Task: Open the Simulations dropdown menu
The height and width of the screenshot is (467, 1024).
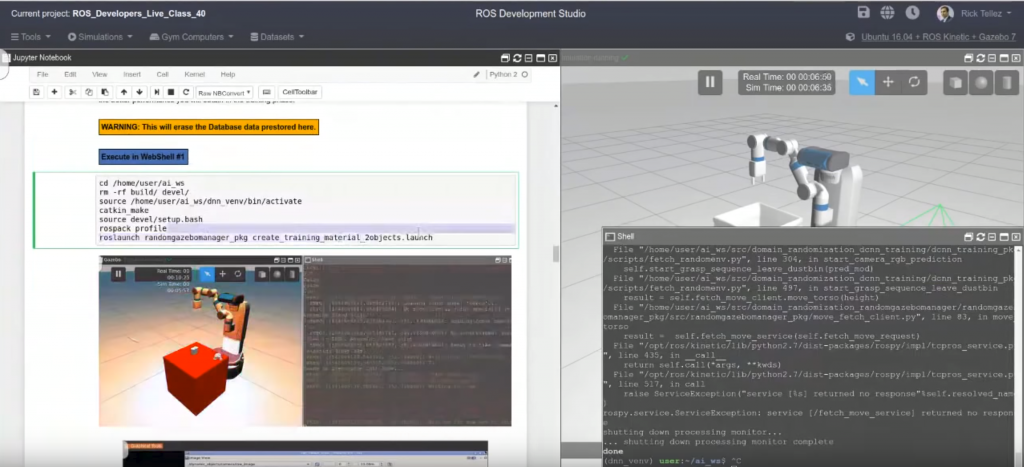Action: (x=100, y=37)
